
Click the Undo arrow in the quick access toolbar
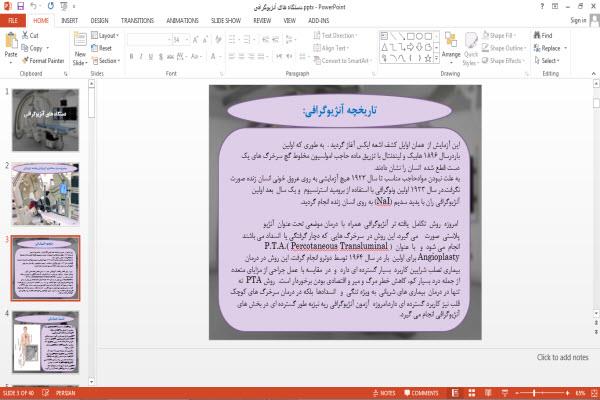click(x=34, y=7)
